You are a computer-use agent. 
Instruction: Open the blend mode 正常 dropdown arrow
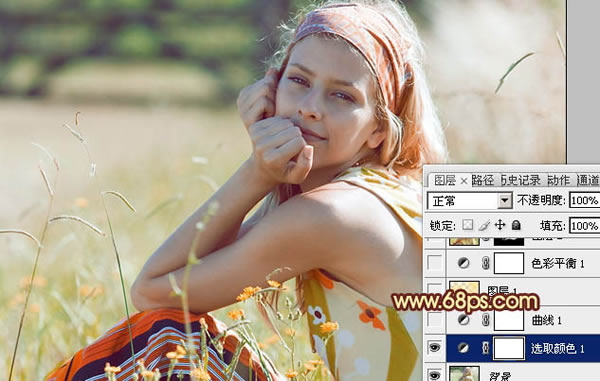click(x=505, y=200)
